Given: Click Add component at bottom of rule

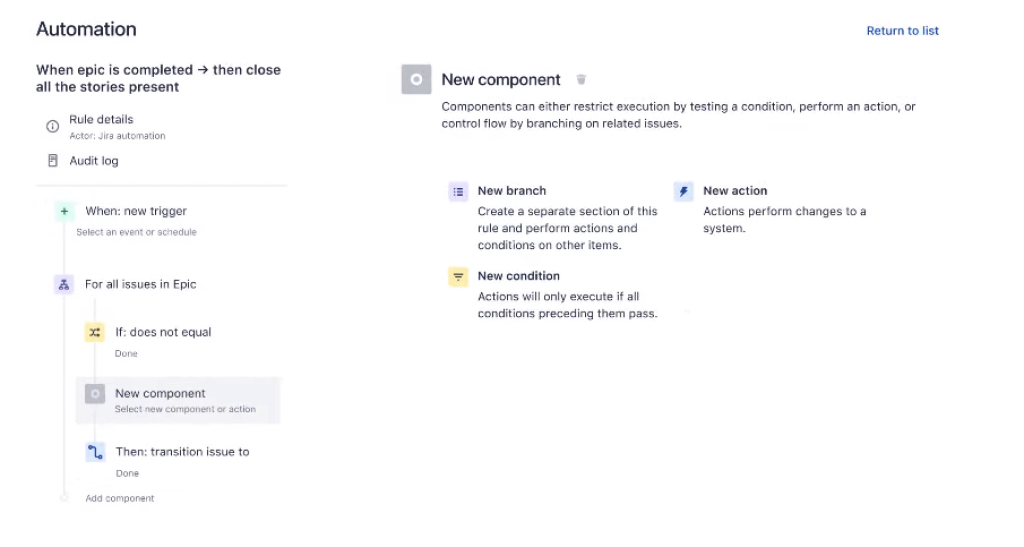Looking at the screenshot, I should (120, 498).
